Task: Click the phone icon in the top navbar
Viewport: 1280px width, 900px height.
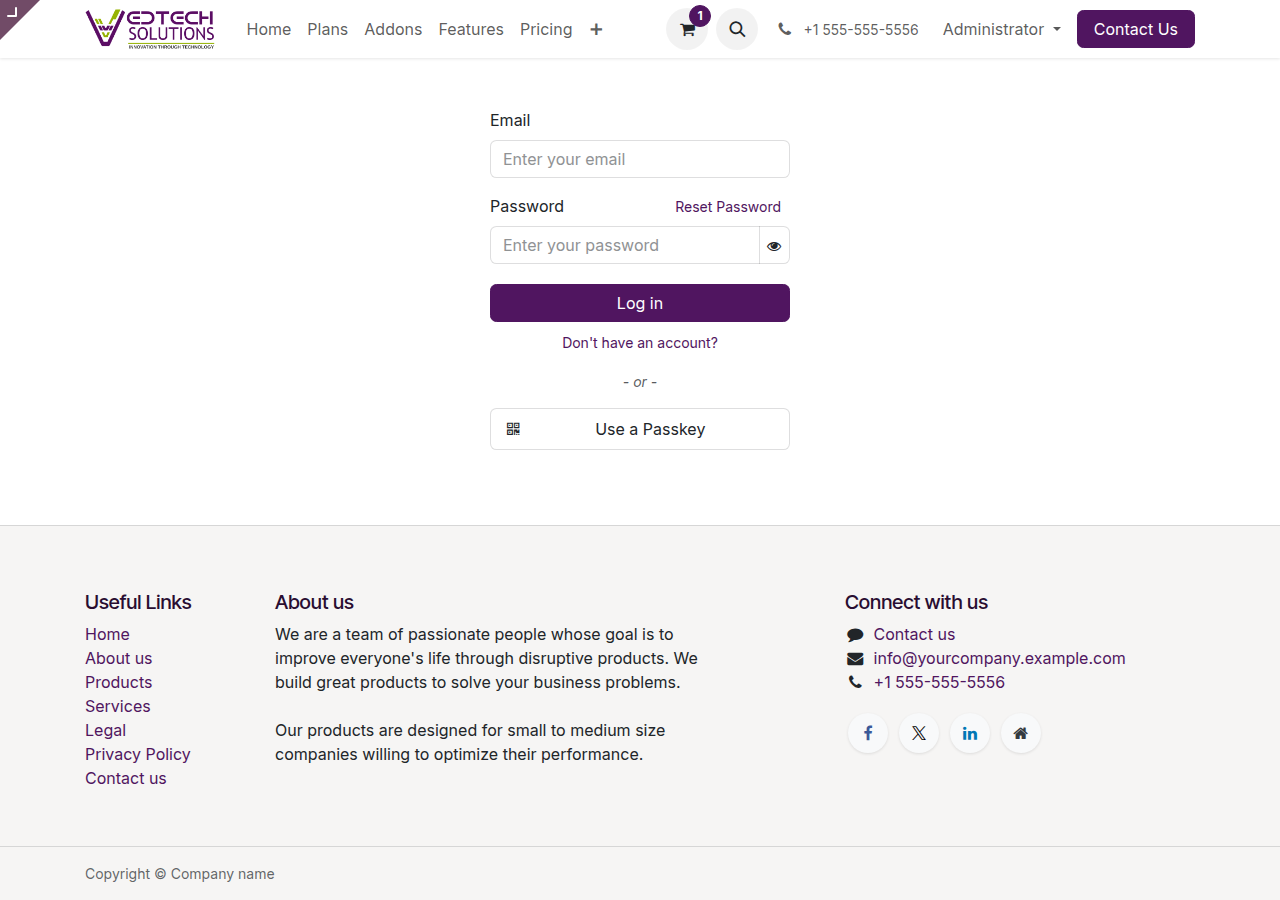Action: click(x=784, y=29)
